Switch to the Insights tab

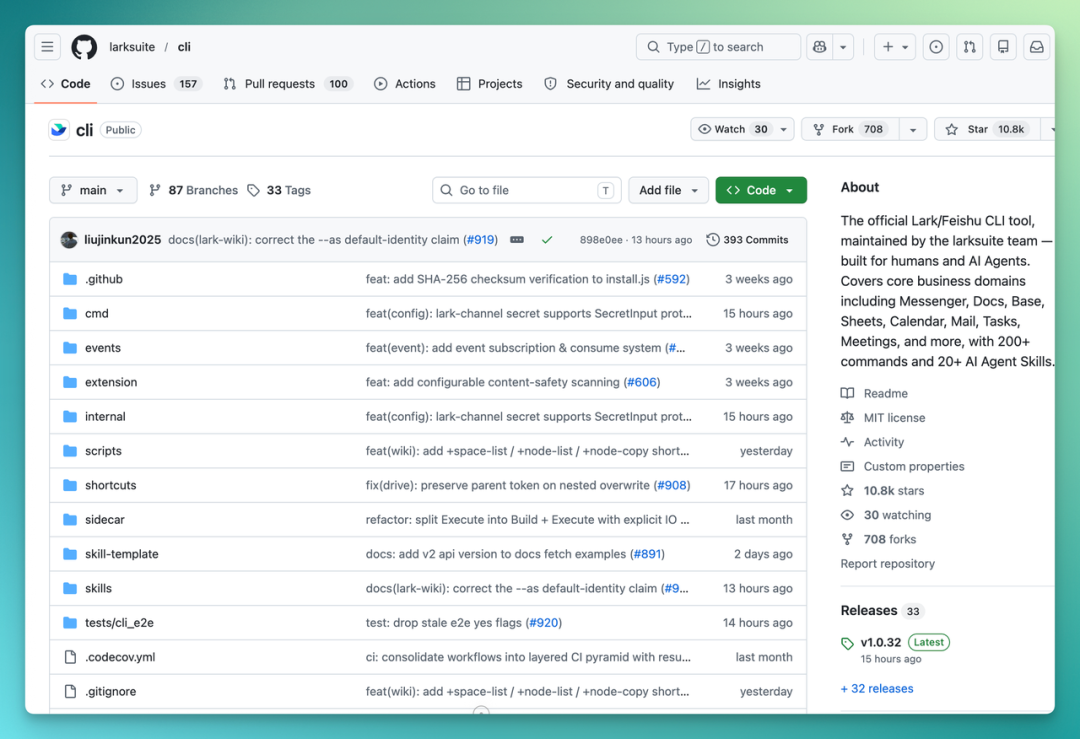click(729, 84)
